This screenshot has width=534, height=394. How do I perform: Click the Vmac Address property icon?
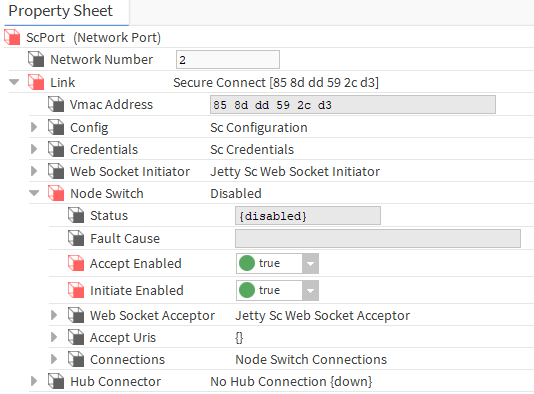(x=56, y=104)
